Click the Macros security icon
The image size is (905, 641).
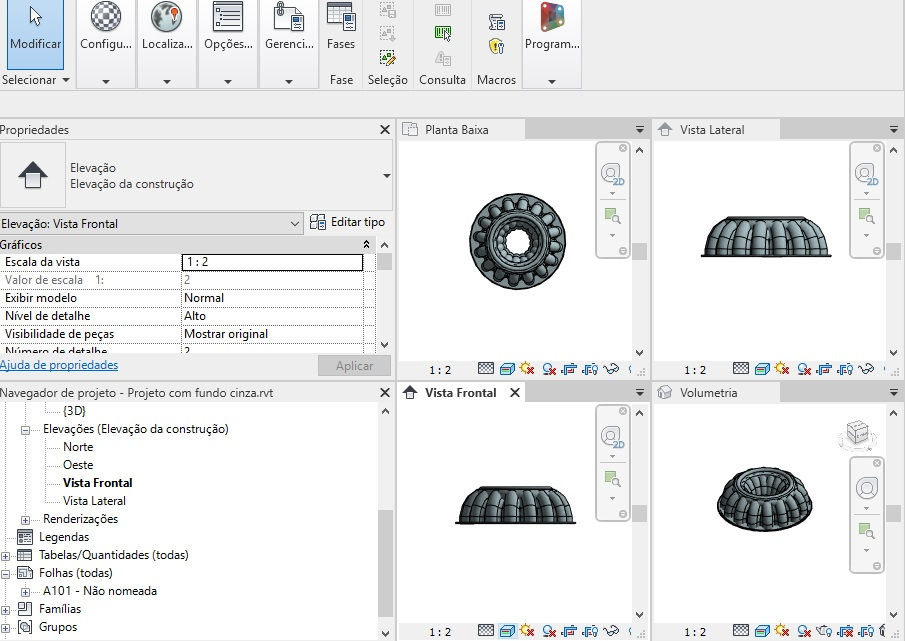point(496,46)
